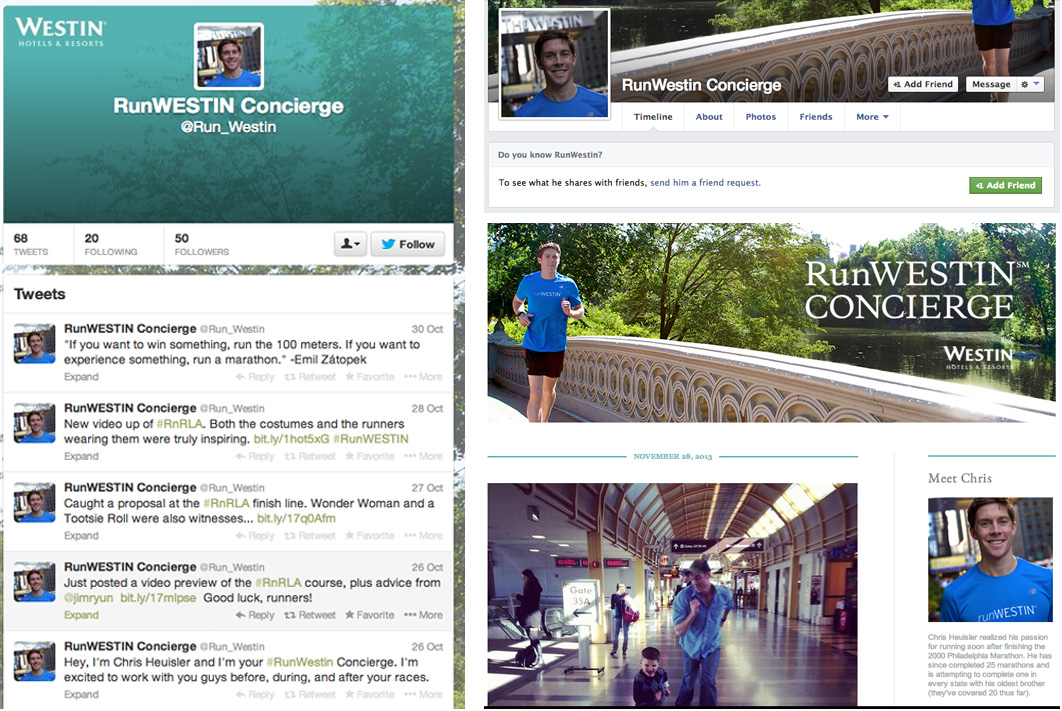Open the Twitter profile picture
This screenshot has width=1062, height=711.
229,56
